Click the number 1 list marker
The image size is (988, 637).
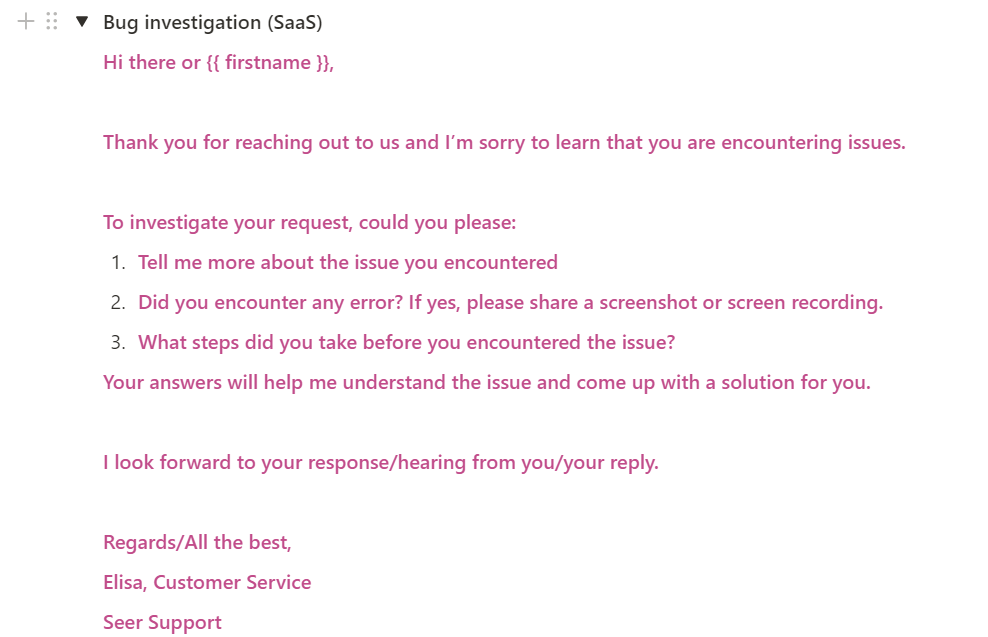118,262
